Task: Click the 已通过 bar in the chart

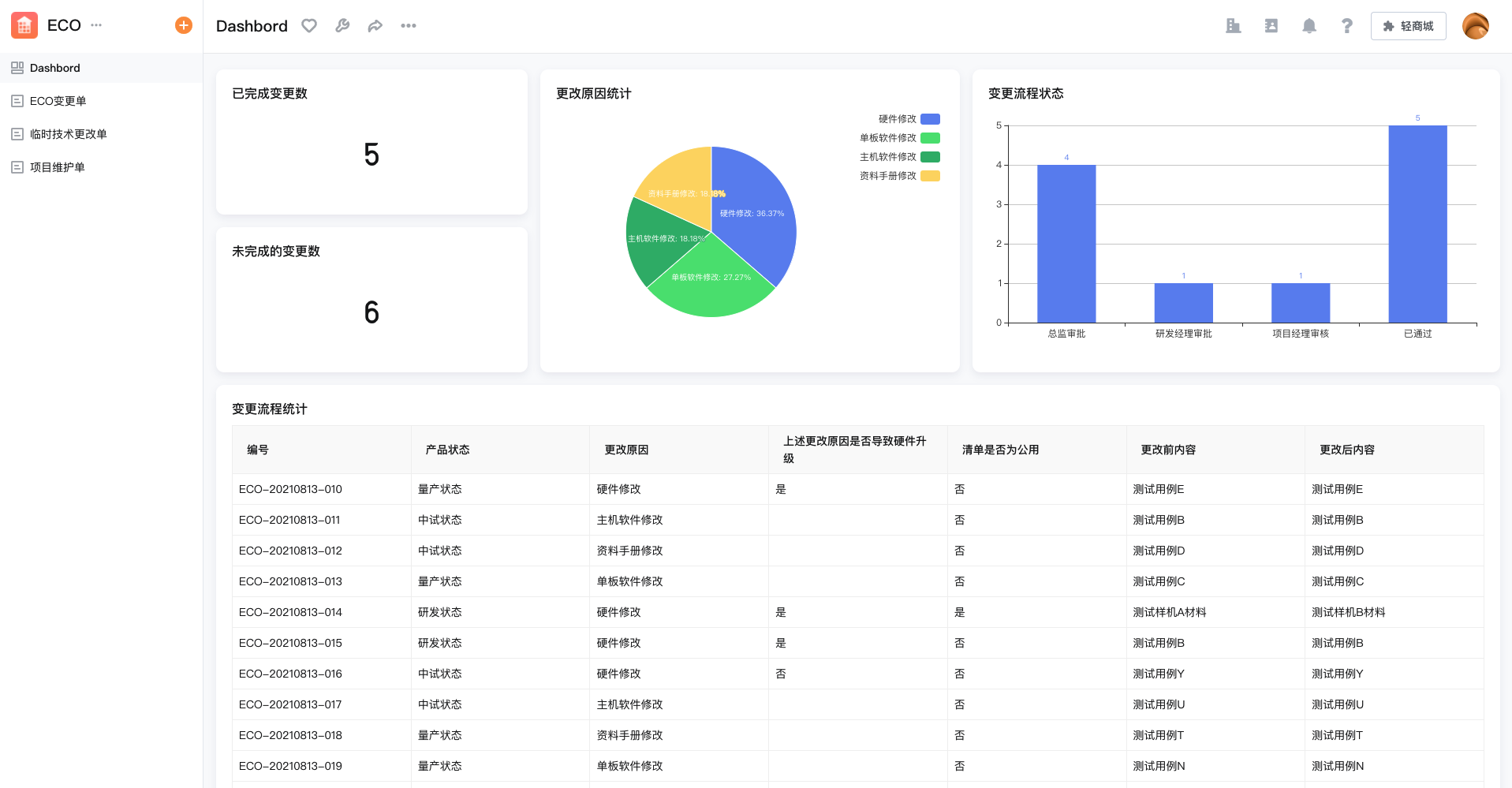Action: (x=1417, y=224)
